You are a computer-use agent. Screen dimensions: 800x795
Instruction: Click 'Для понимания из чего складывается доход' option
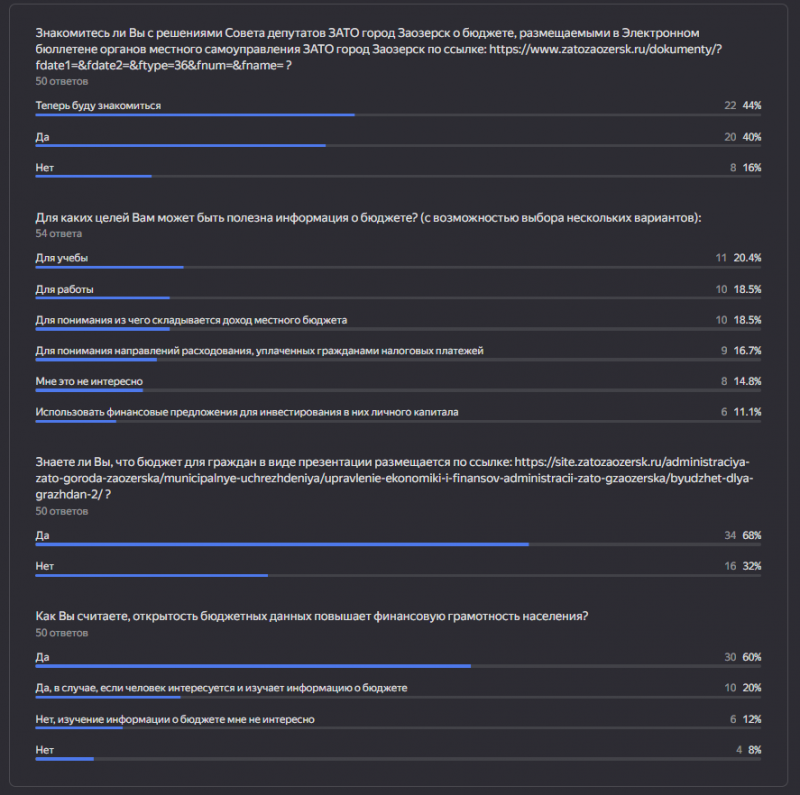(x=191, y=320)
